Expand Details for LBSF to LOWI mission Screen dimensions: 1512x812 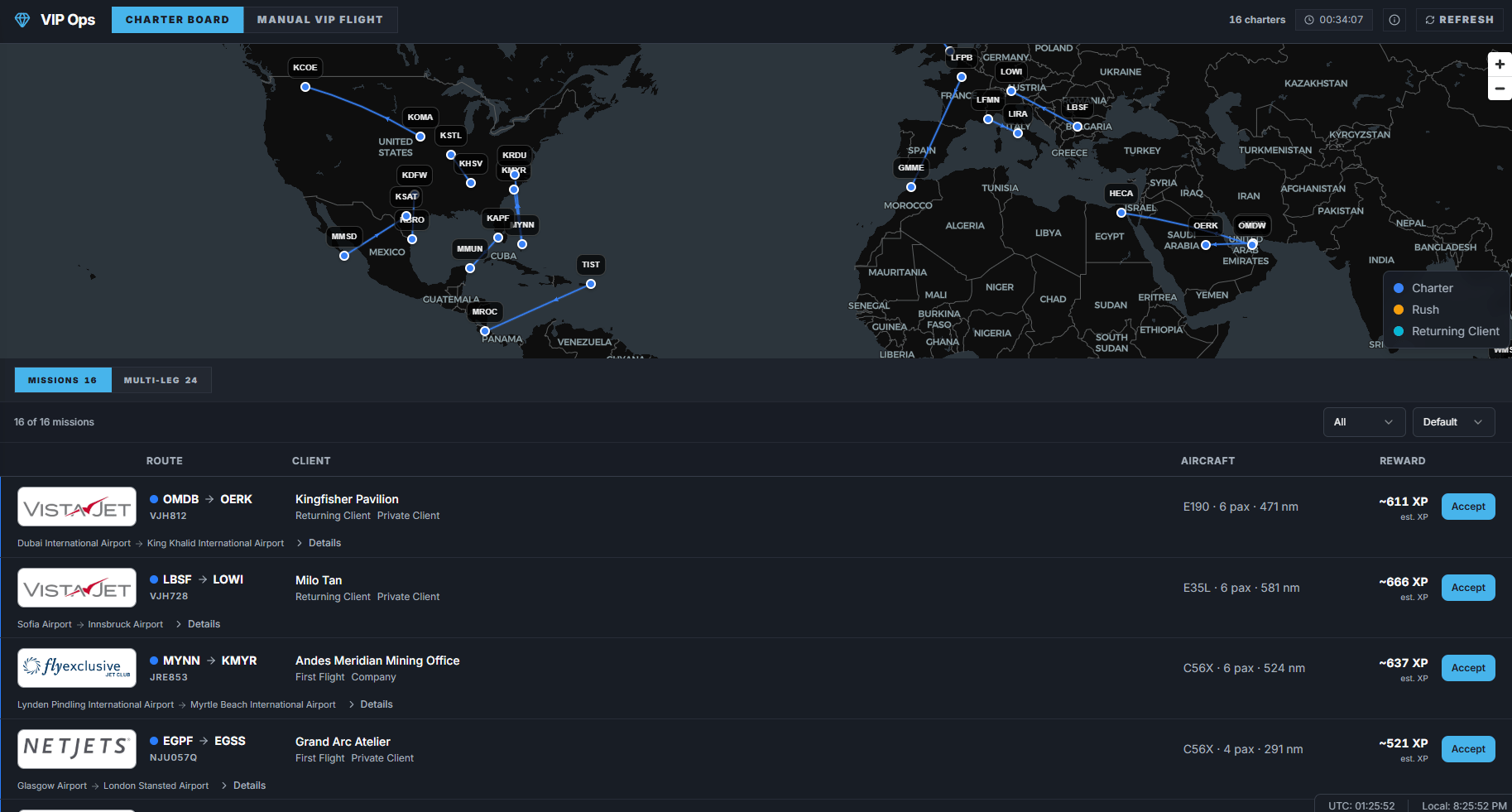pos(198,624)
